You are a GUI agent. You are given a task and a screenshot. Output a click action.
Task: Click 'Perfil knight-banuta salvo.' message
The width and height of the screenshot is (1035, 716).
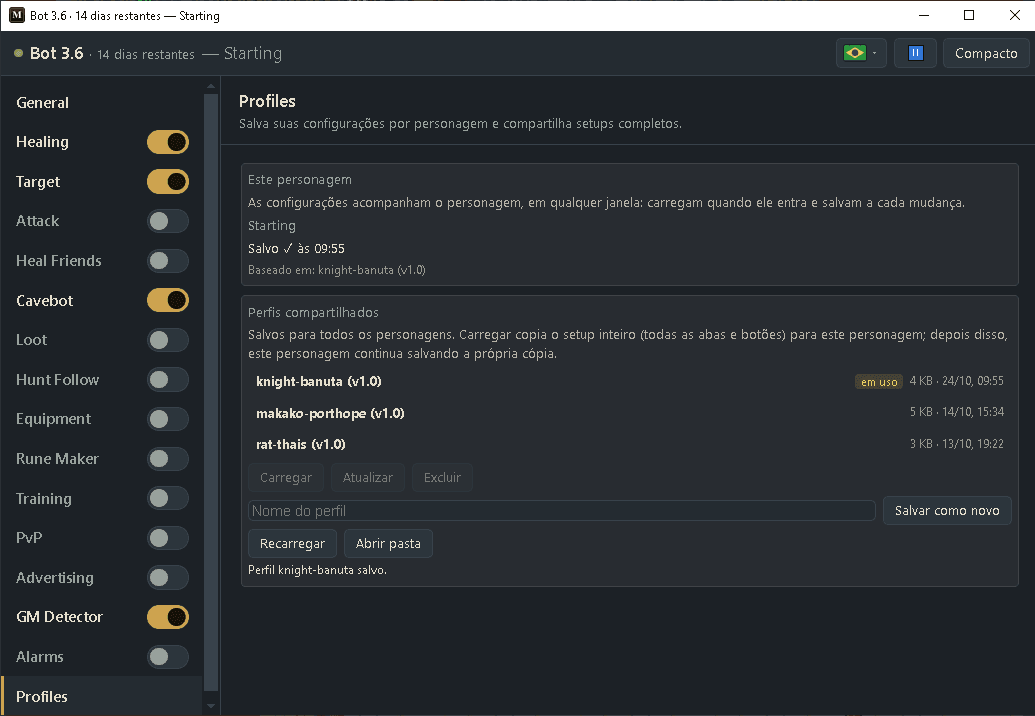(x=317, y=570)
